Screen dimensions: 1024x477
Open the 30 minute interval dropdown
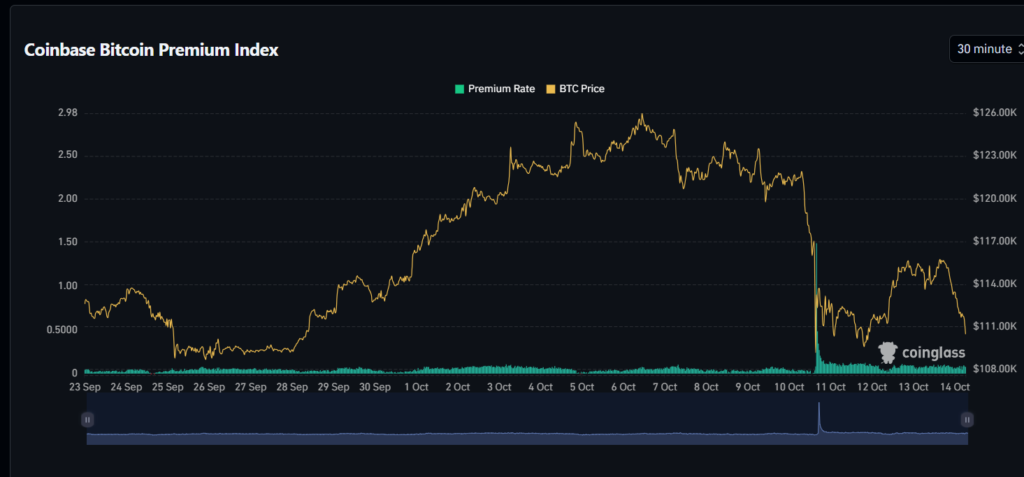pyautogui.click(x=985, y=49)
